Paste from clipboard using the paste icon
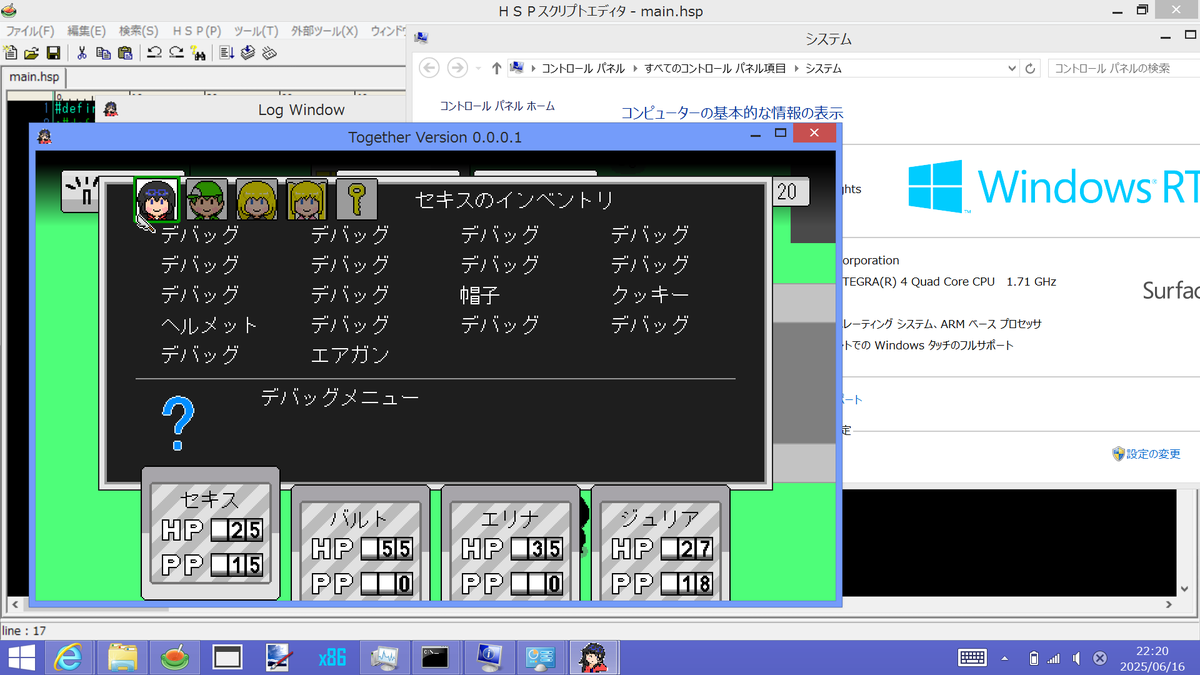 pyautogui.click(x=124, y=53)
